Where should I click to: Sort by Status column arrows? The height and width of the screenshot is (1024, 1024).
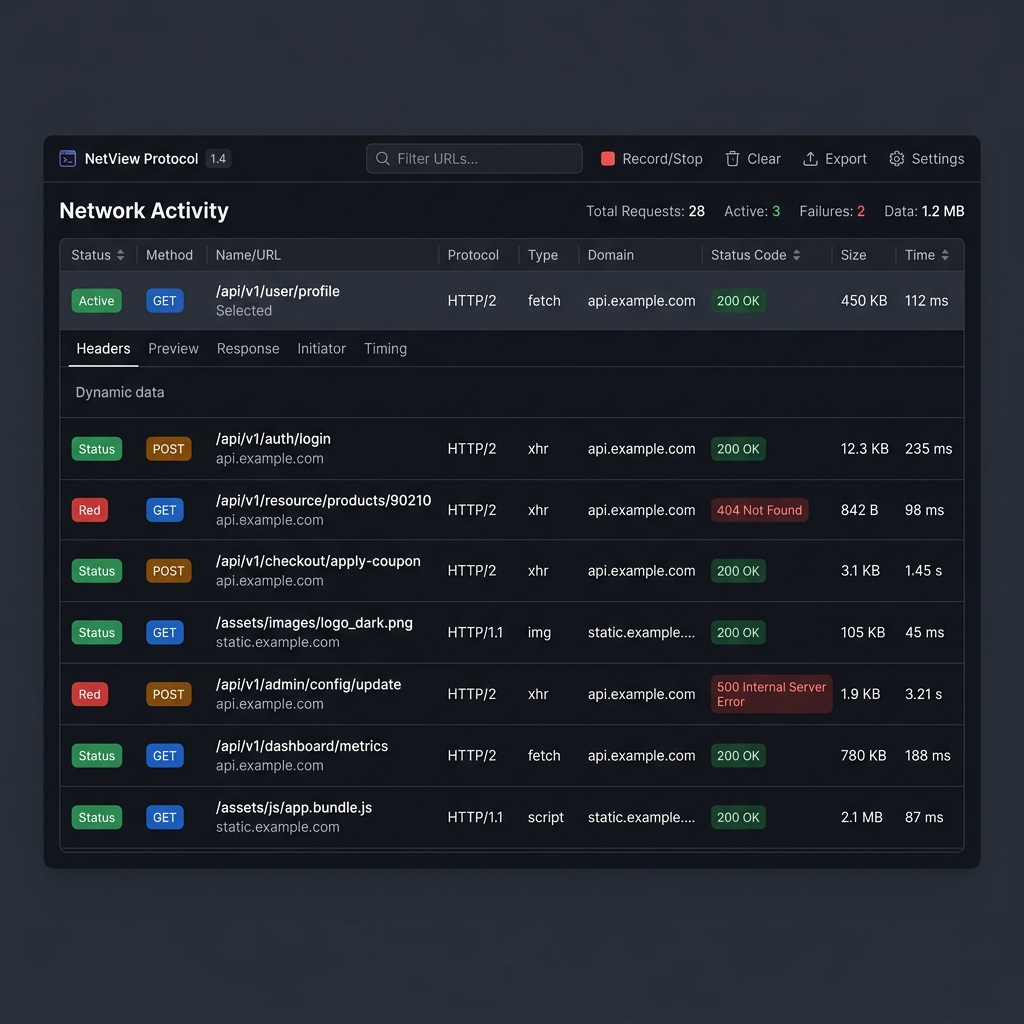tap(120, 255)
